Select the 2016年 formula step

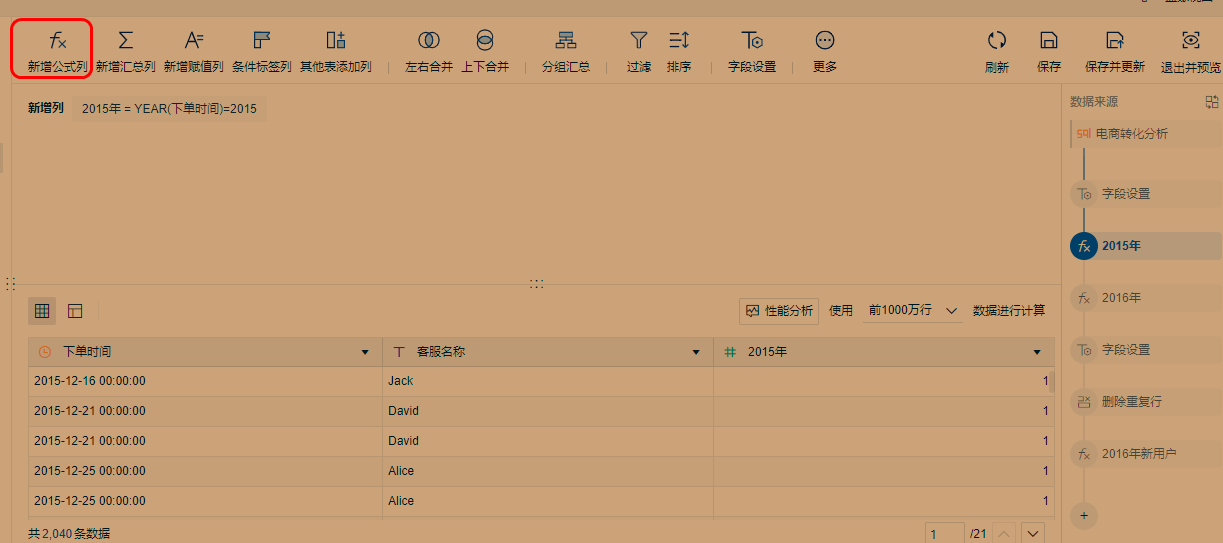[1146, 298]
